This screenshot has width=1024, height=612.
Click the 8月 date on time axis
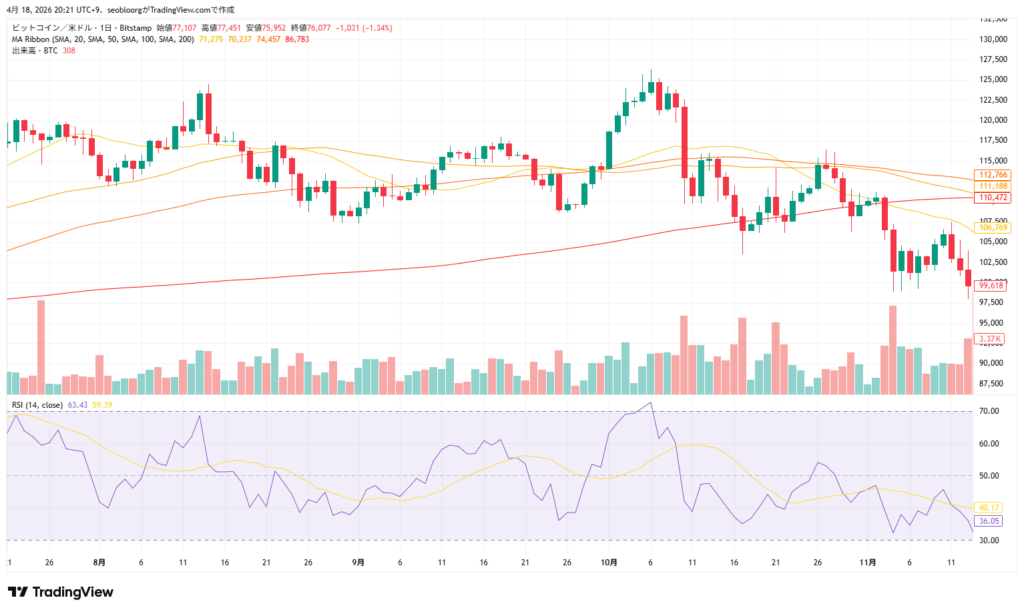[99, 563]
